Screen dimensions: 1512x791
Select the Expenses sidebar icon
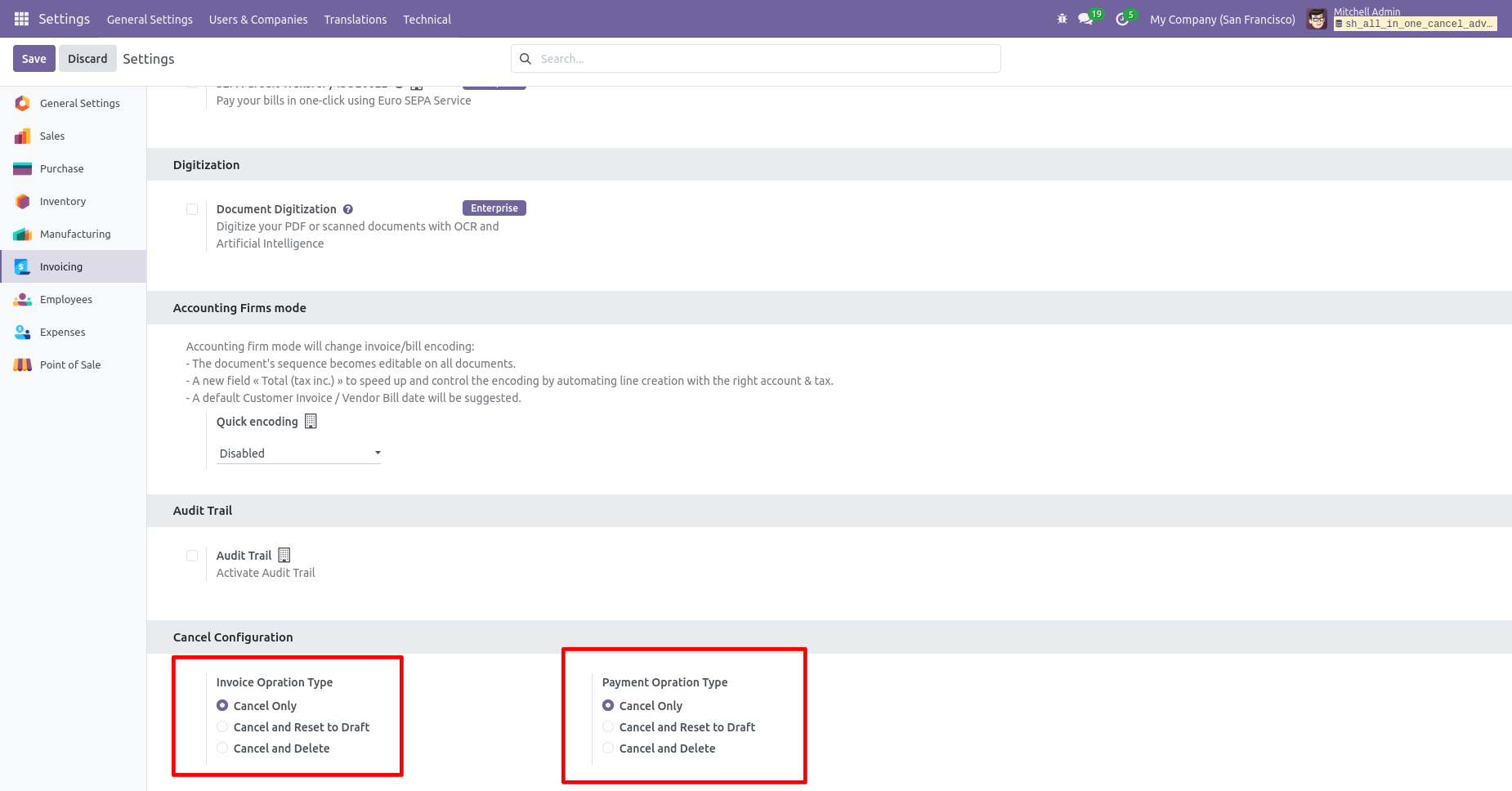[x=23, y=332]
